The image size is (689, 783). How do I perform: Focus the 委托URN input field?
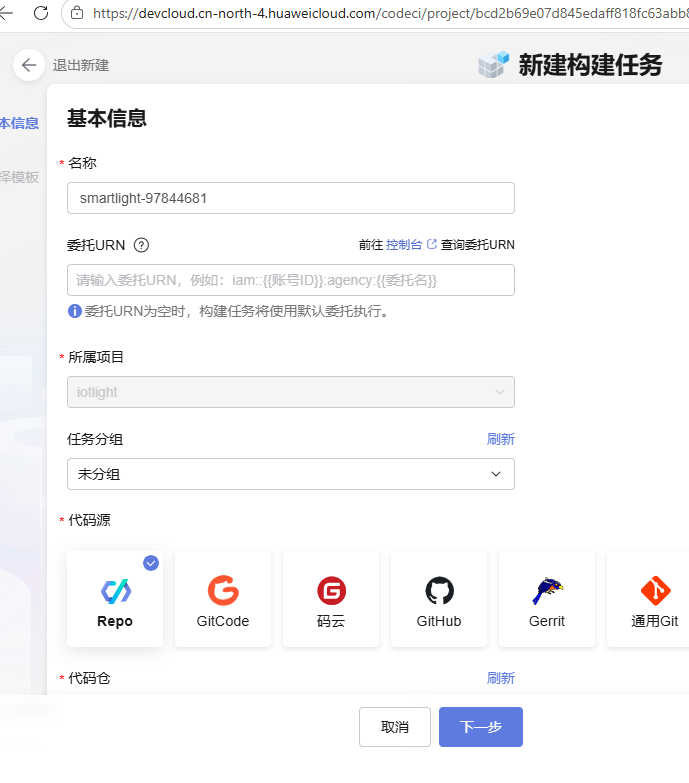click(291, 280)
